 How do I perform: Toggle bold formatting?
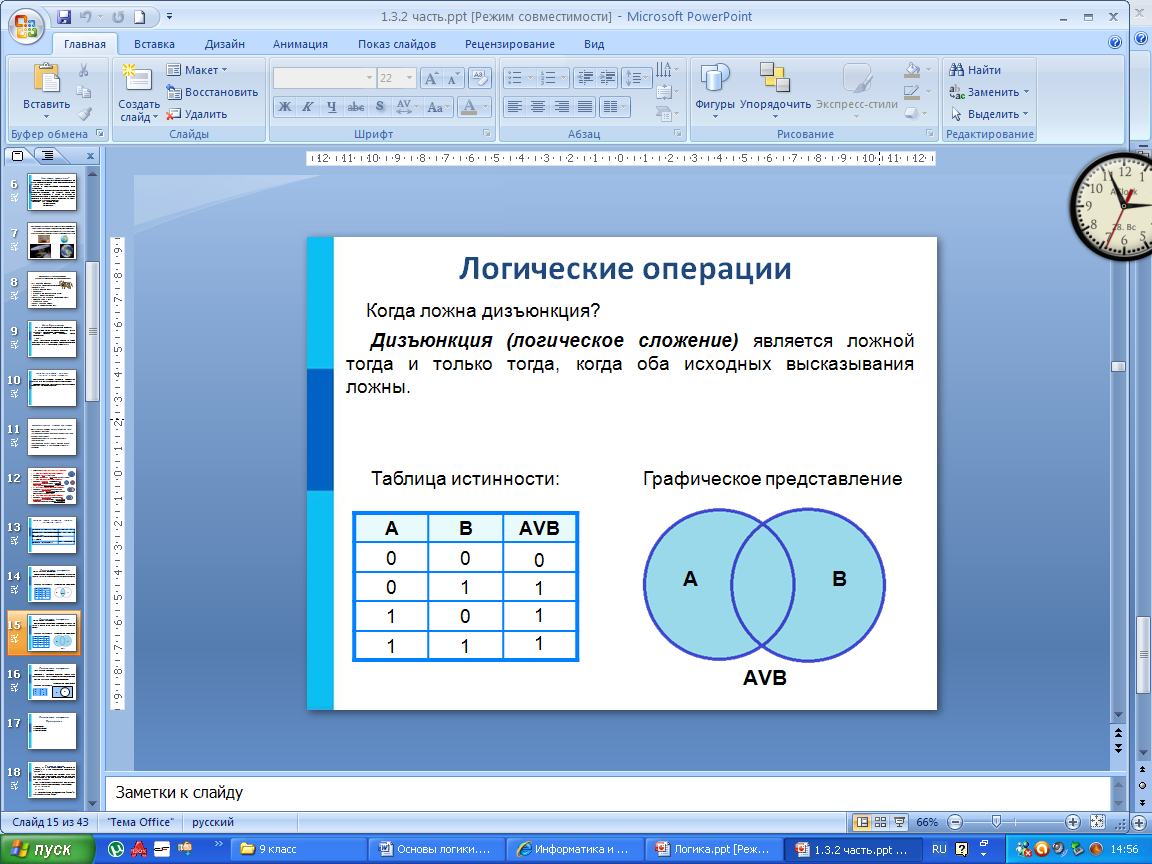pyautogui.click(x=284, y=107)
